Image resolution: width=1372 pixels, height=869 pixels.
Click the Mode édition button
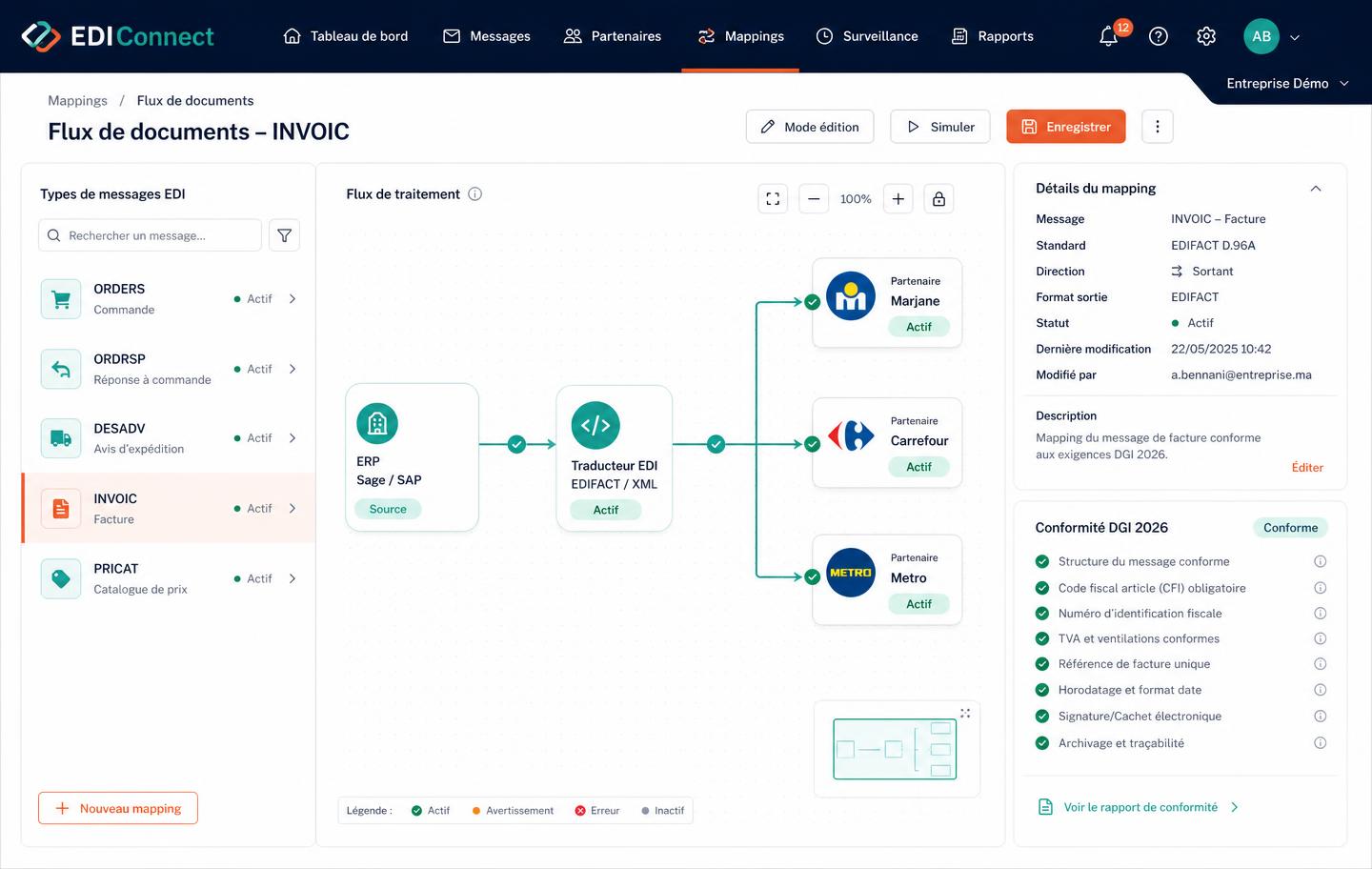810,127
